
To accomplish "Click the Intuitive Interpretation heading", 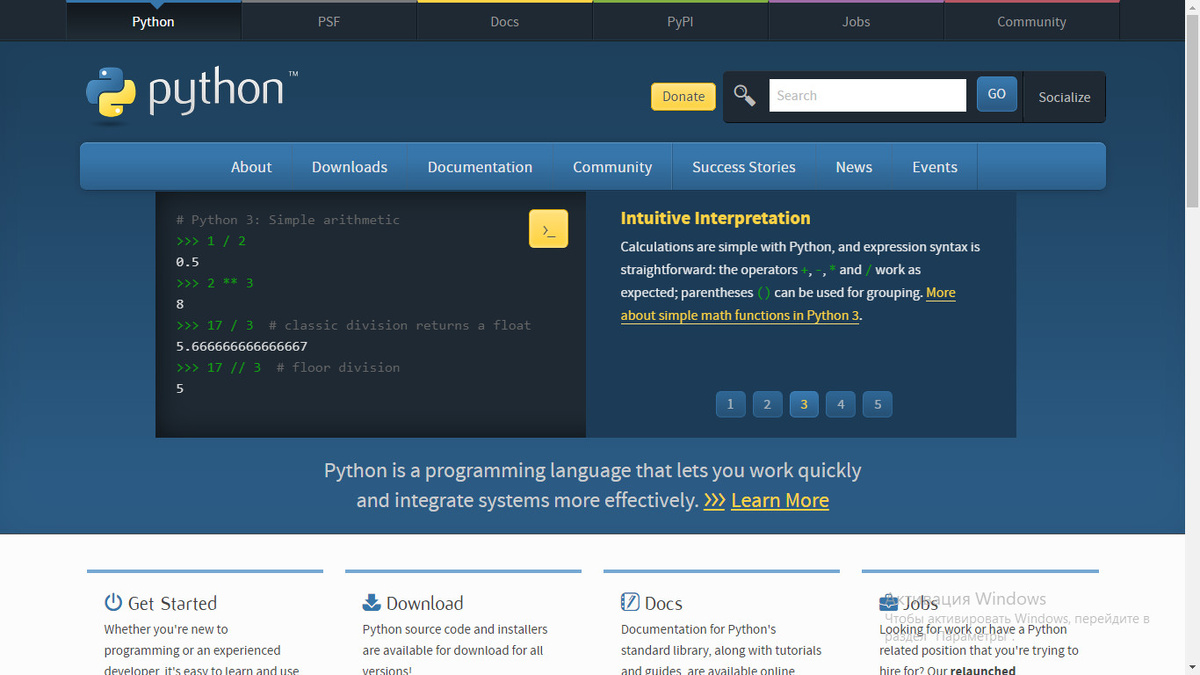I will [x=715, y=218].
